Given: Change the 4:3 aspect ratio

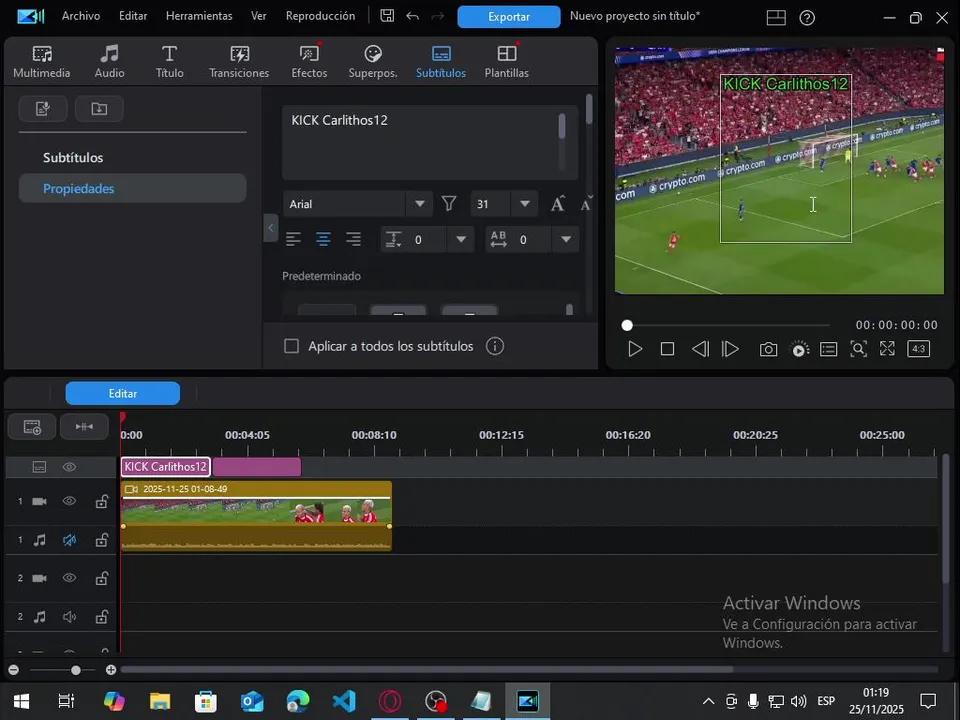Looking at the screenshot, I should (x=918, y=349).
